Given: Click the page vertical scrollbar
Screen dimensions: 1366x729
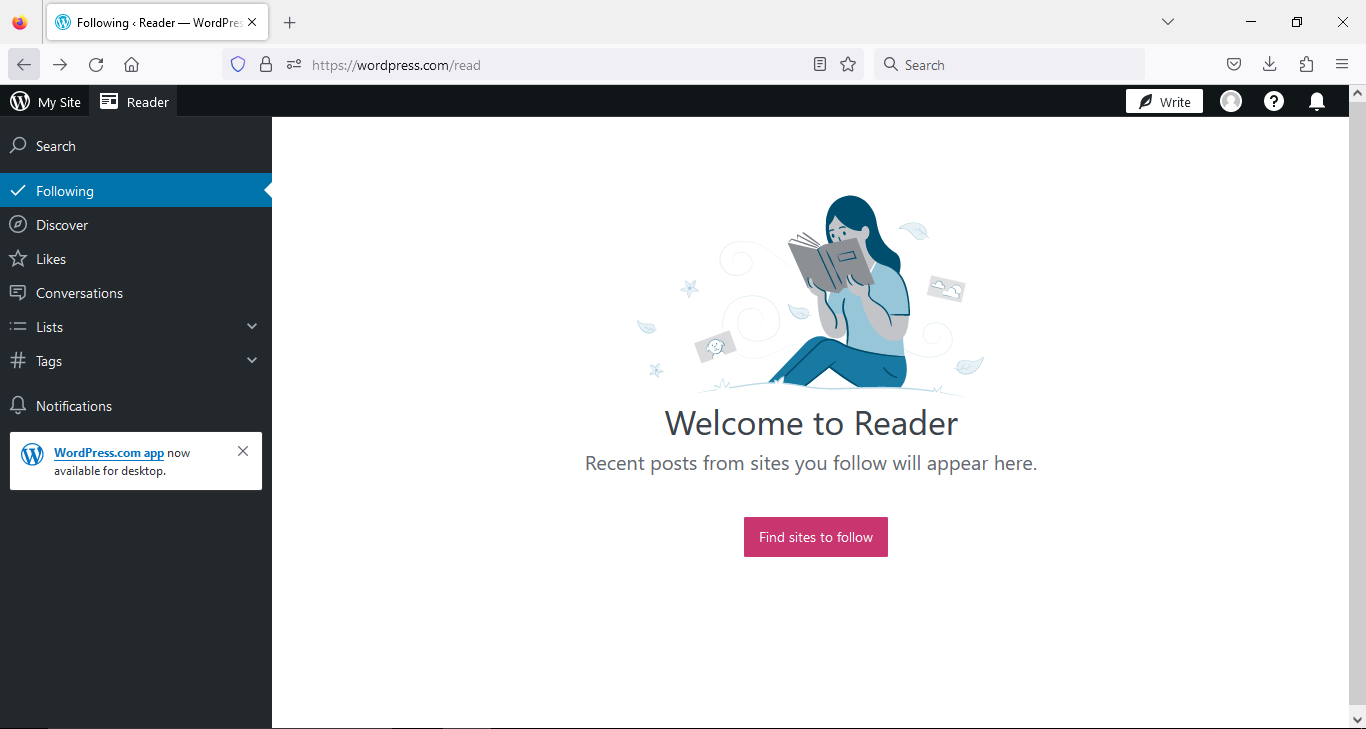Looking at the screenshot, I should 1357,402.
